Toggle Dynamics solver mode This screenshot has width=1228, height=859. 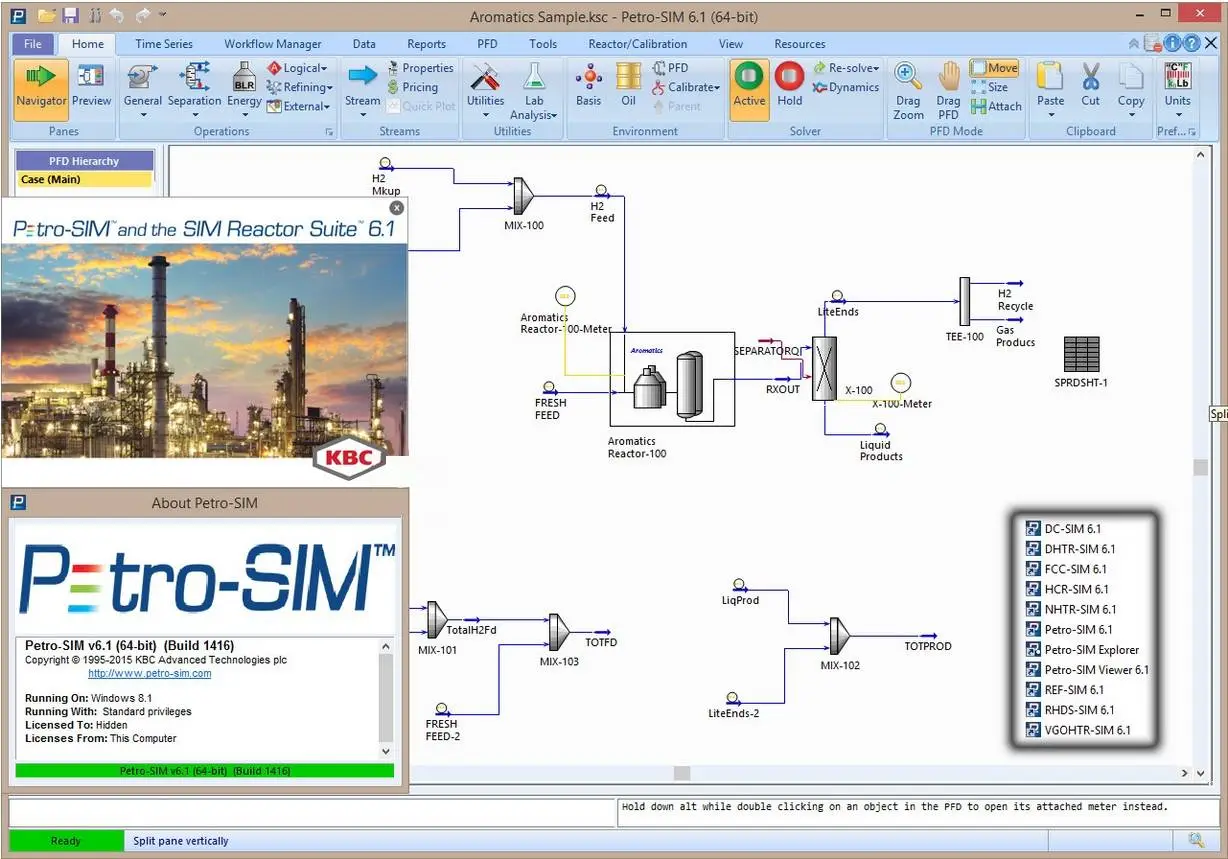coord(846,87)
